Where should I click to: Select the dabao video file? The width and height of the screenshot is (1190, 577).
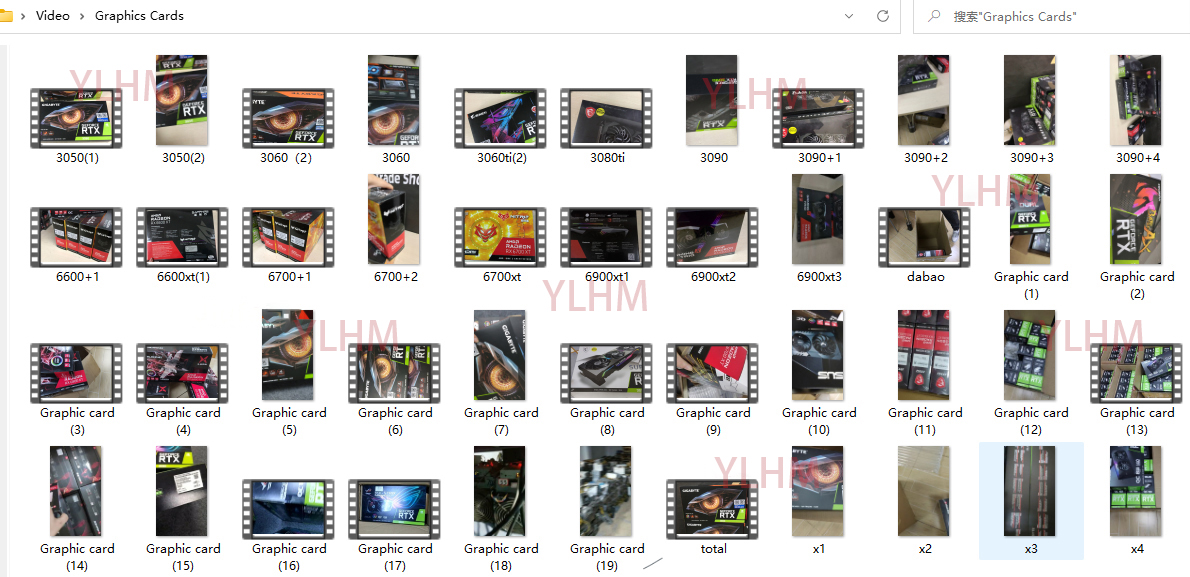tap(924, 237)
